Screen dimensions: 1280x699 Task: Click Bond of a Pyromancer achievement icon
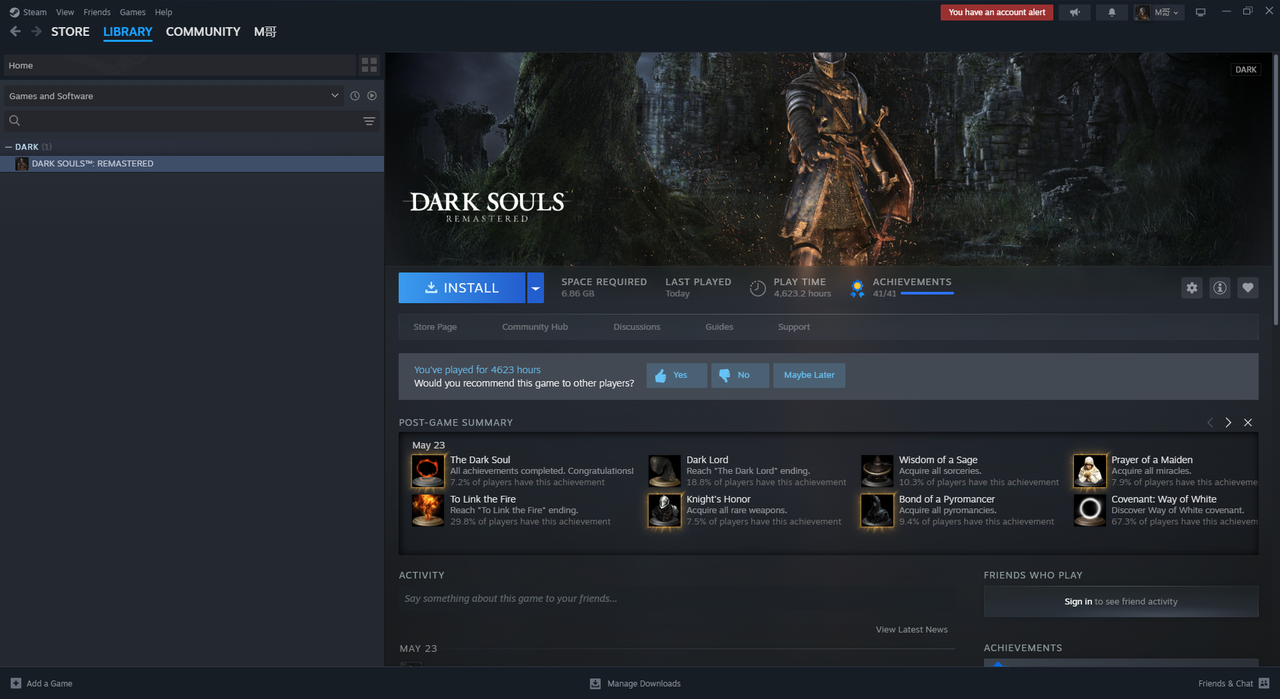(877, 510)
